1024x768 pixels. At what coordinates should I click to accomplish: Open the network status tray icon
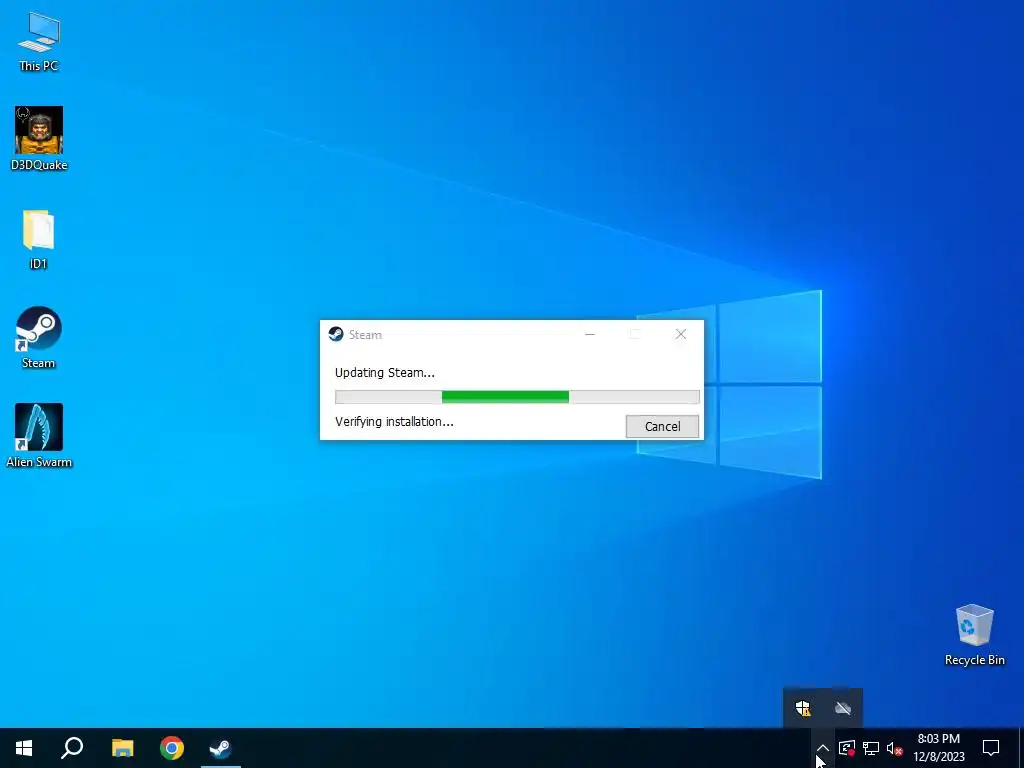pyautogui.click(x=871, y=748)
